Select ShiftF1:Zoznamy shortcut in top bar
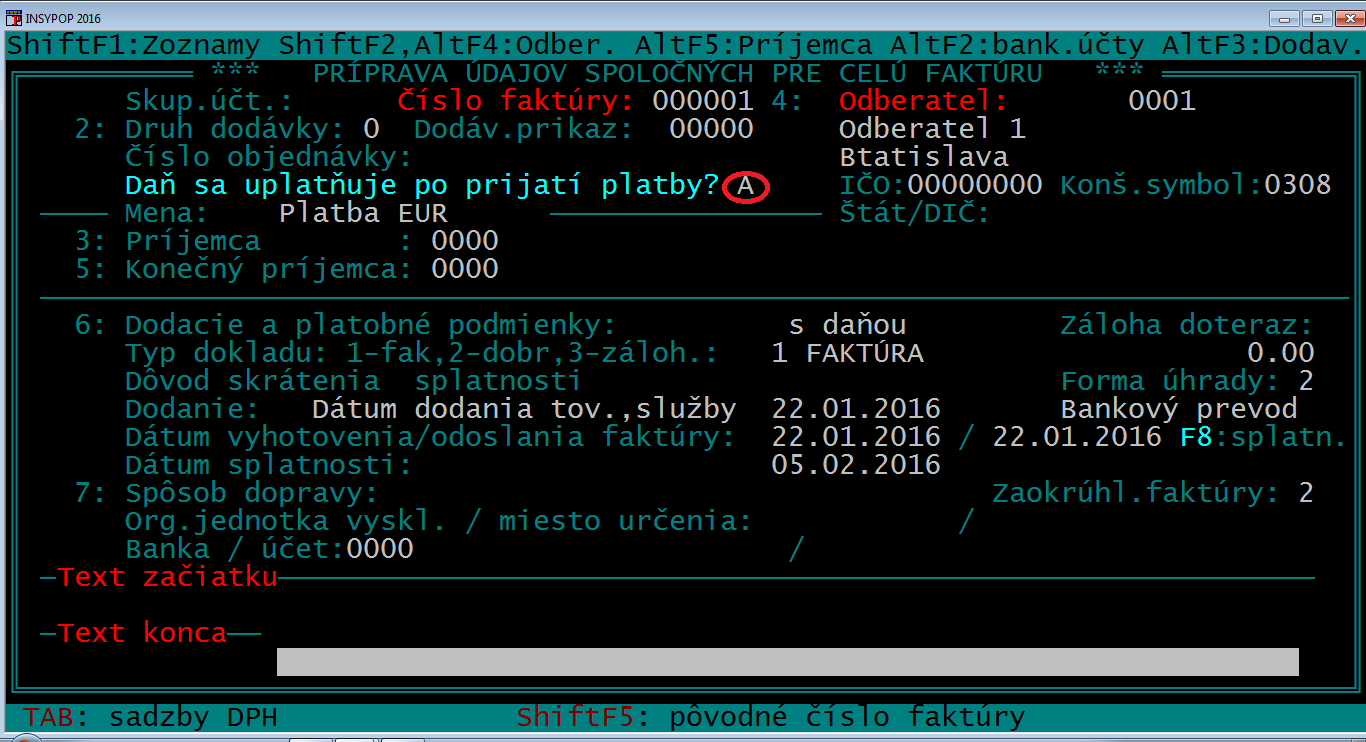Image resolution: width=1366 pixels, height=742 pixels. click(x=134, y=46)
